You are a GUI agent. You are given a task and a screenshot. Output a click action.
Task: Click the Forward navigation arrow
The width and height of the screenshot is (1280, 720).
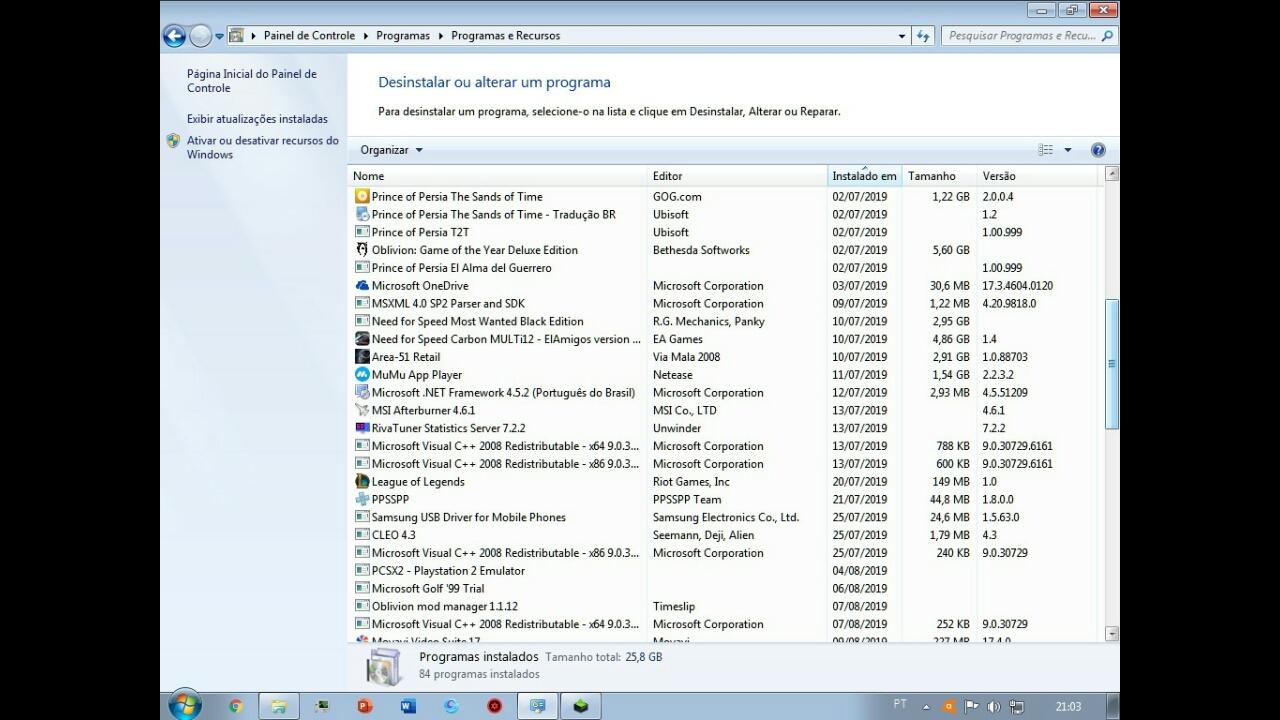(x=200, y=36)
